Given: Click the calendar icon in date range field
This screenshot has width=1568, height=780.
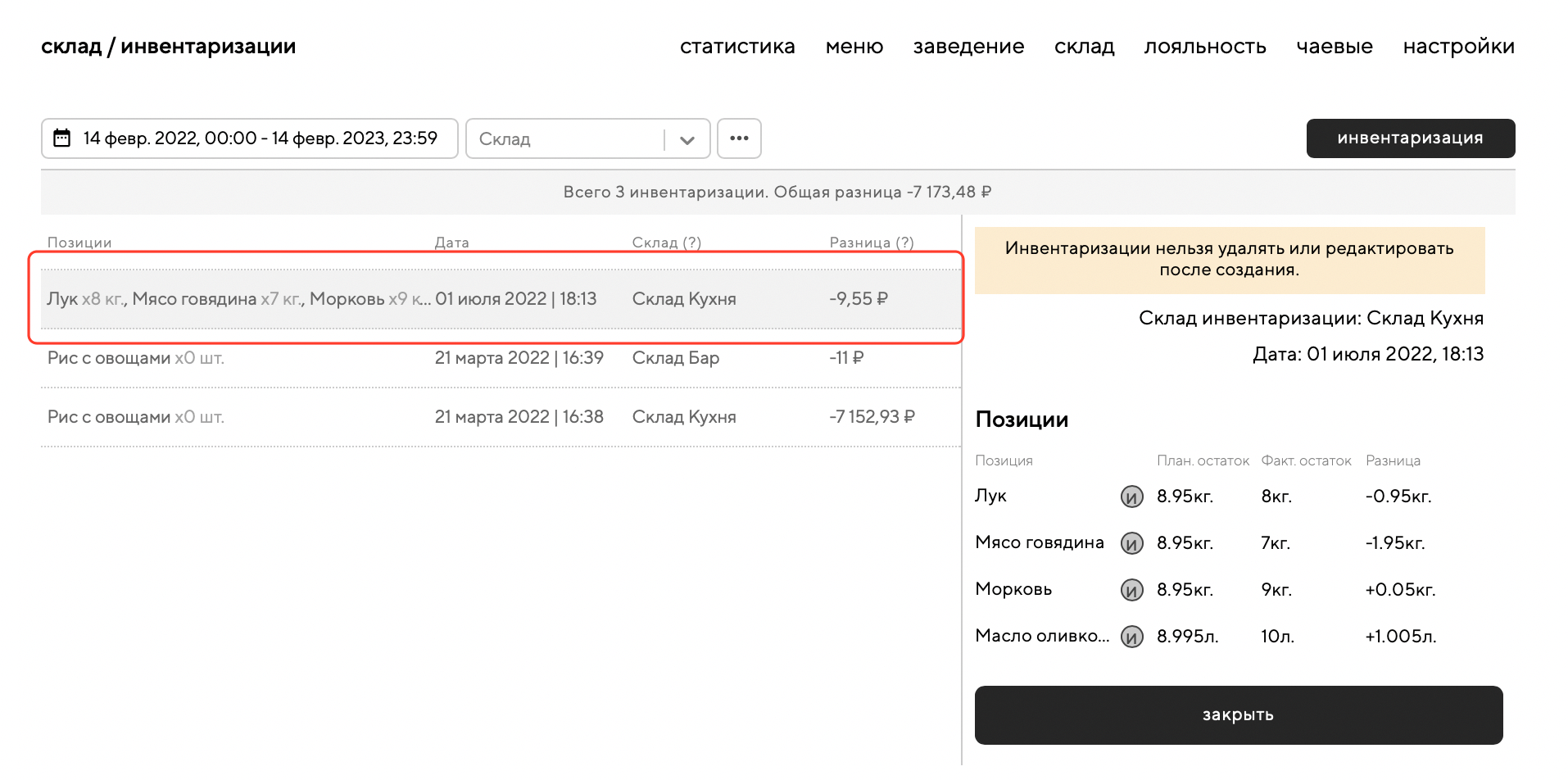Looking at the screenshot, I should coord(62,138).
